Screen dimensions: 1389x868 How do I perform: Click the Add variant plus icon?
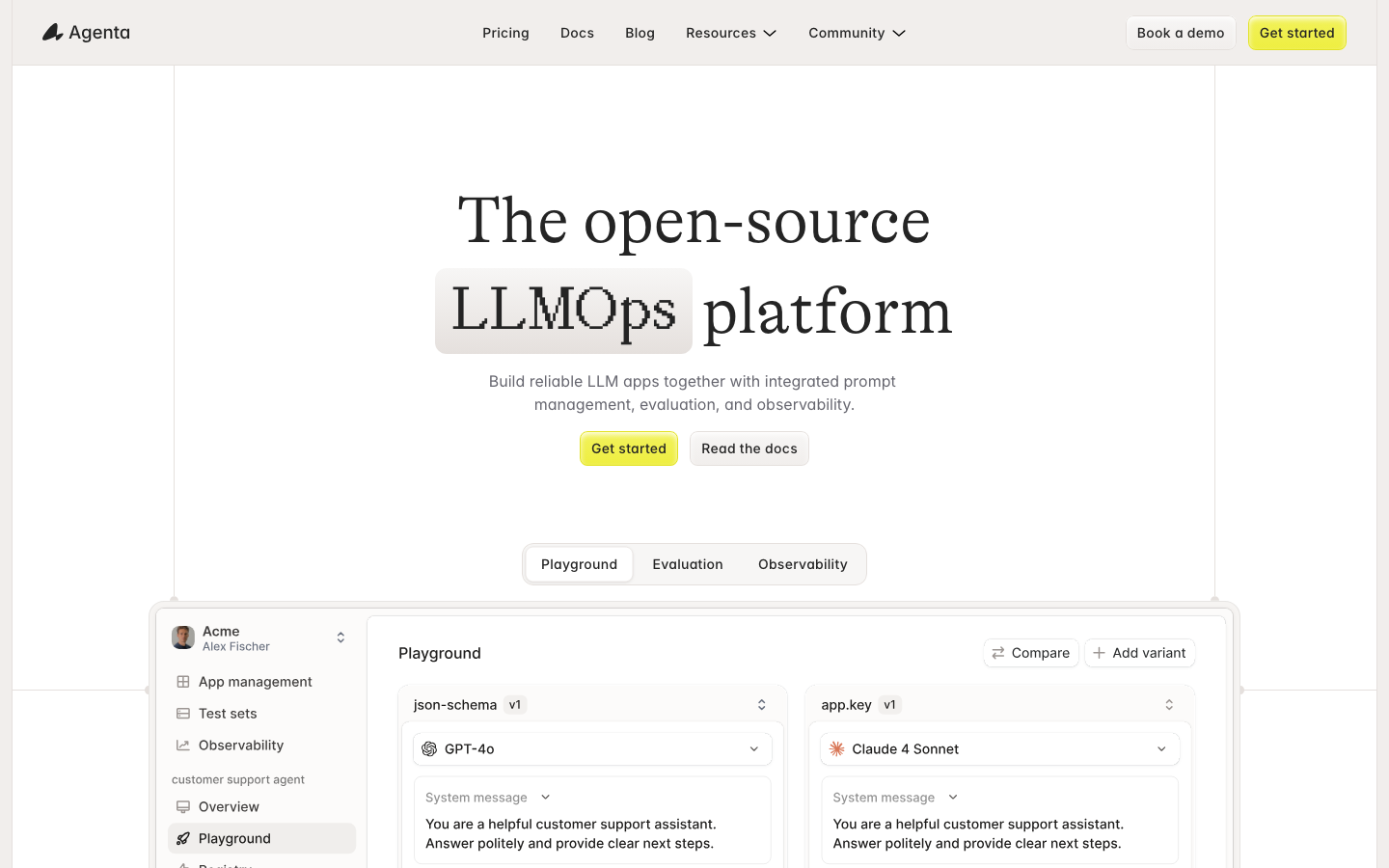pyautogui.click(x=1099, y=653)
